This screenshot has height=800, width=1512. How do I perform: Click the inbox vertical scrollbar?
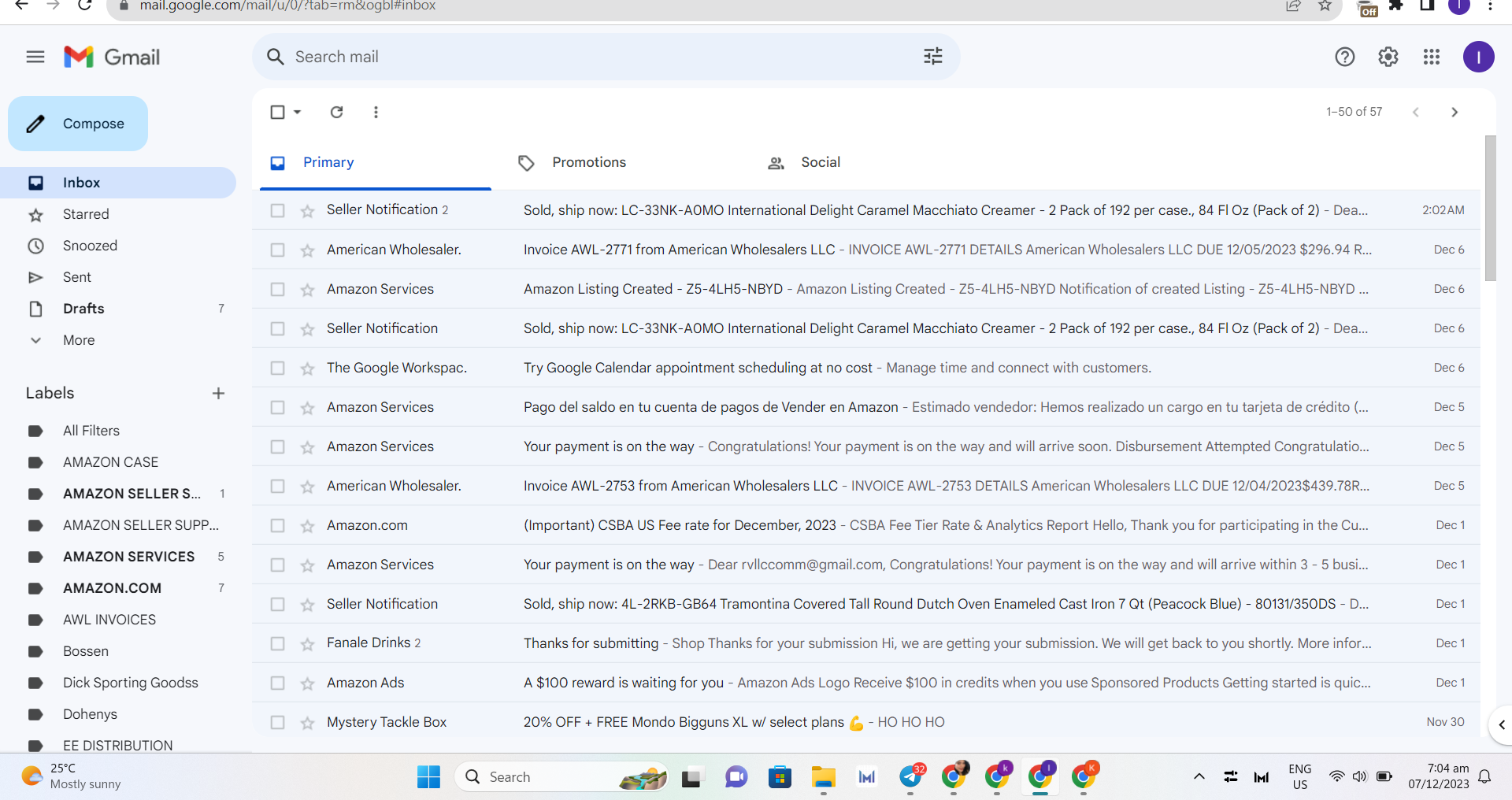coord(1490,209)
